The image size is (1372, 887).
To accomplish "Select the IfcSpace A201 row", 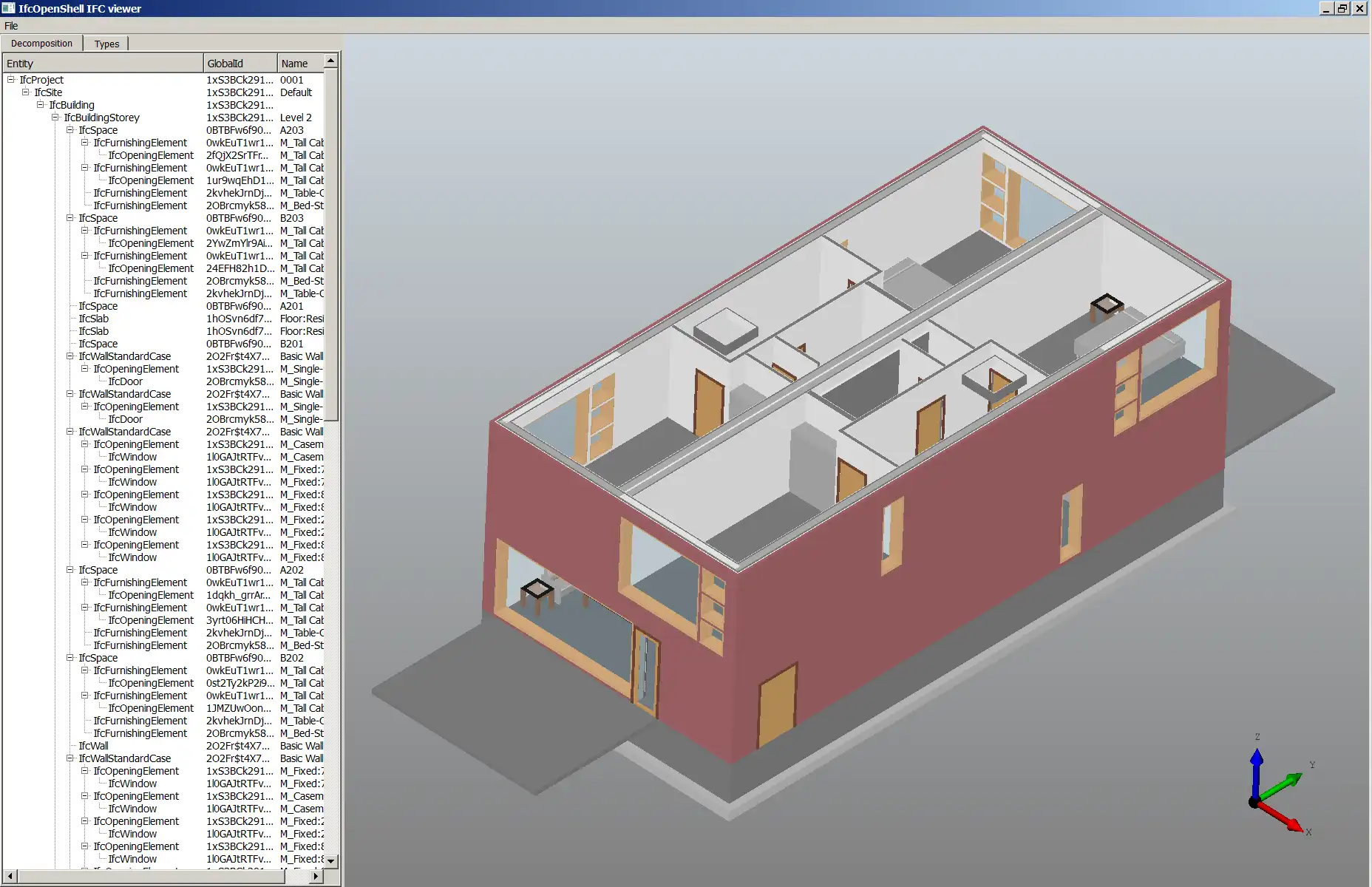I will 163,306.
